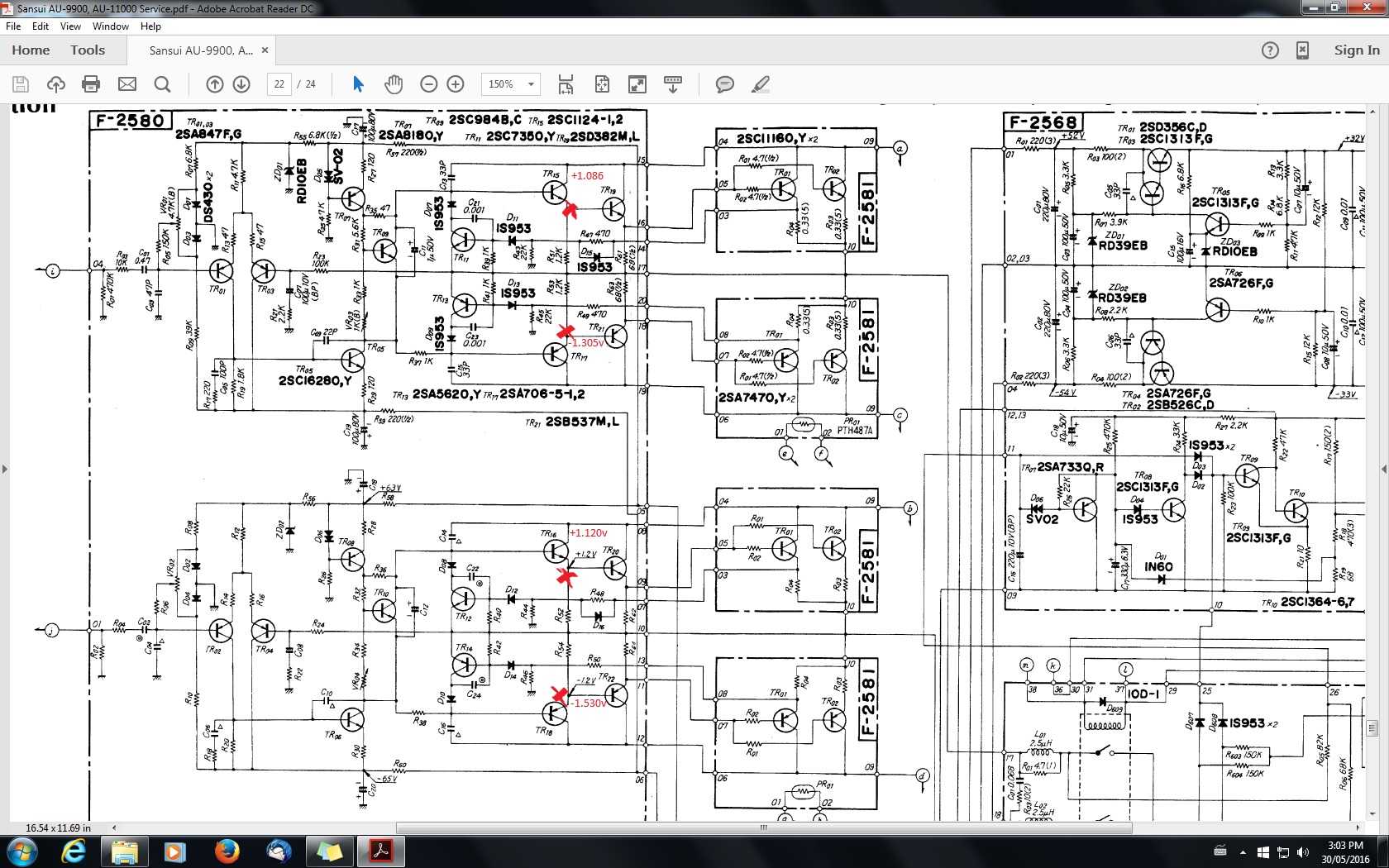Close the Sansui AU-9900 document tab
This screenshot has width=1389, height=868.
click(265, 50)
